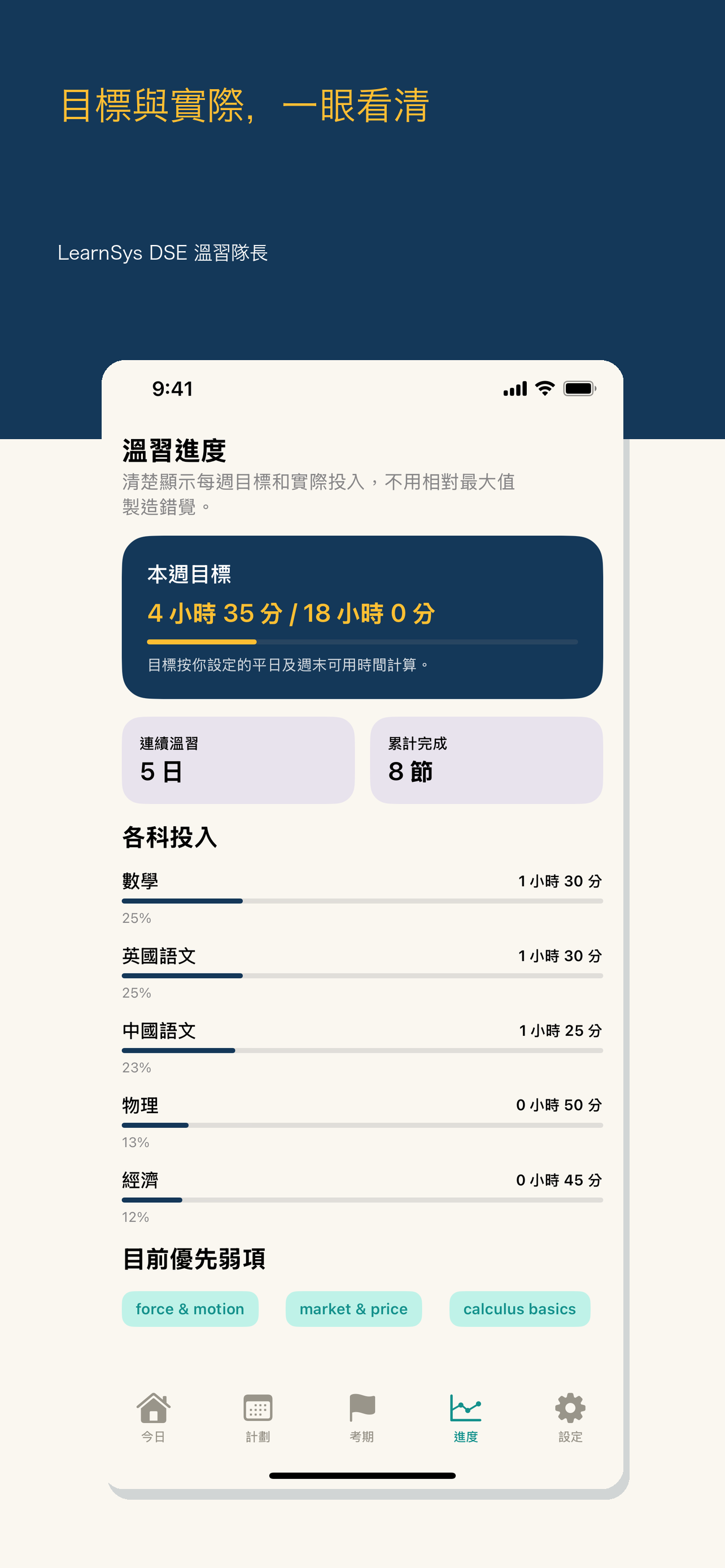Open the 連續溫習 5 日 card
This screenshot has width=725, height=1568.
click(238, 760)
